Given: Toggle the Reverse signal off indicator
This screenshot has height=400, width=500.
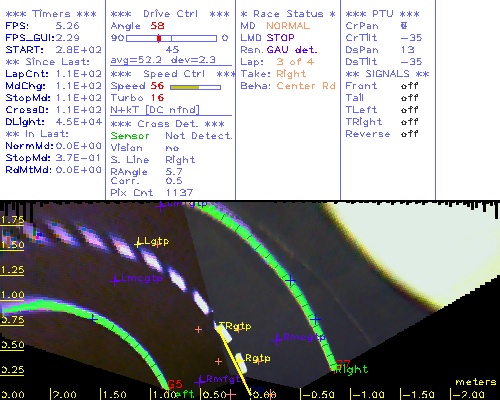Looking at the screenshot, I should (409, 134).
